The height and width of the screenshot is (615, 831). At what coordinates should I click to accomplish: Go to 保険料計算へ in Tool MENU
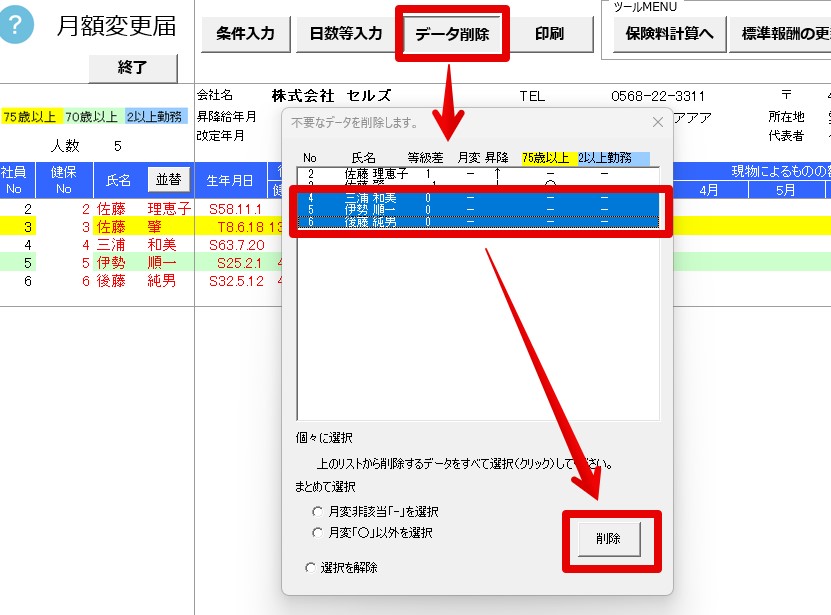click(x=669, y=34)
